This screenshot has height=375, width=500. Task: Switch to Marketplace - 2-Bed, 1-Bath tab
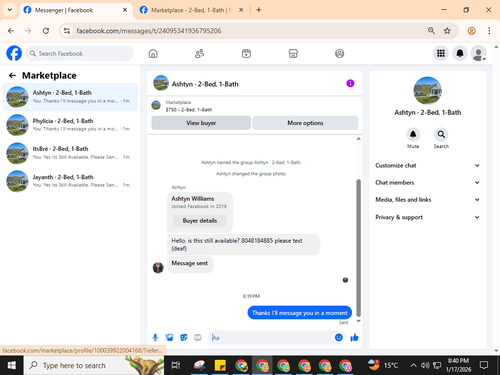tap(192, 10)
